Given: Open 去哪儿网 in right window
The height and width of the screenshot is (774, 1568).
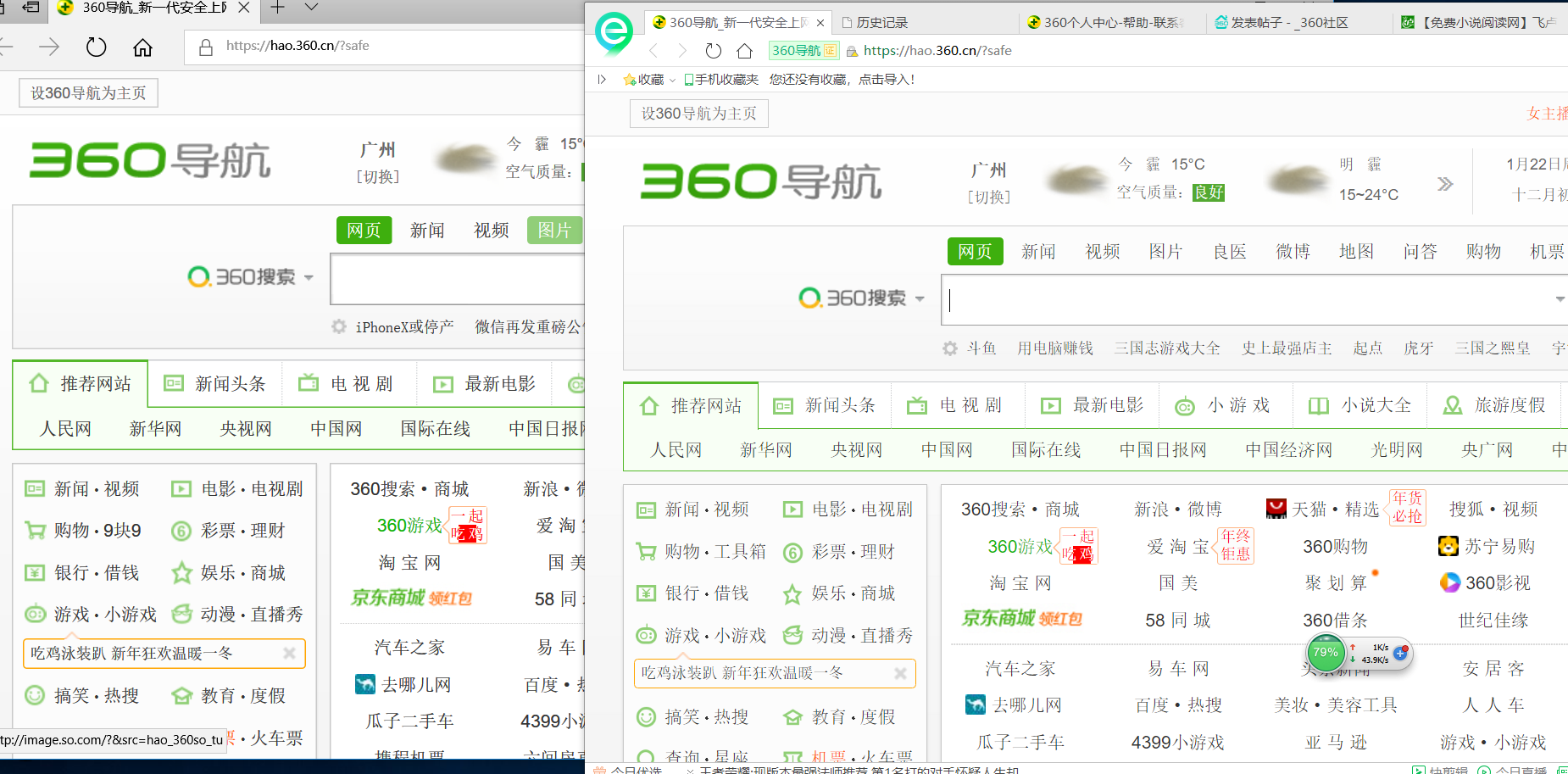Looking at the screenshot, I should pos(1014,705).
